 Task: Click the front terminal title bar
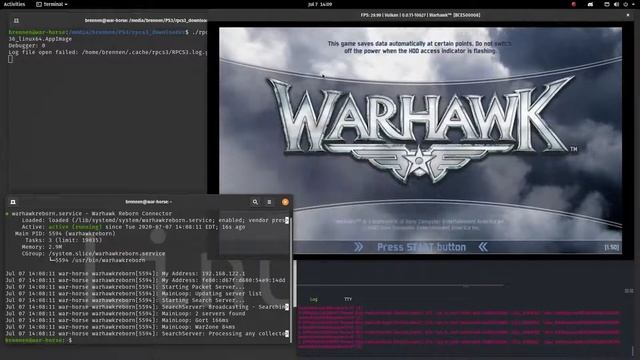point(149,202)
